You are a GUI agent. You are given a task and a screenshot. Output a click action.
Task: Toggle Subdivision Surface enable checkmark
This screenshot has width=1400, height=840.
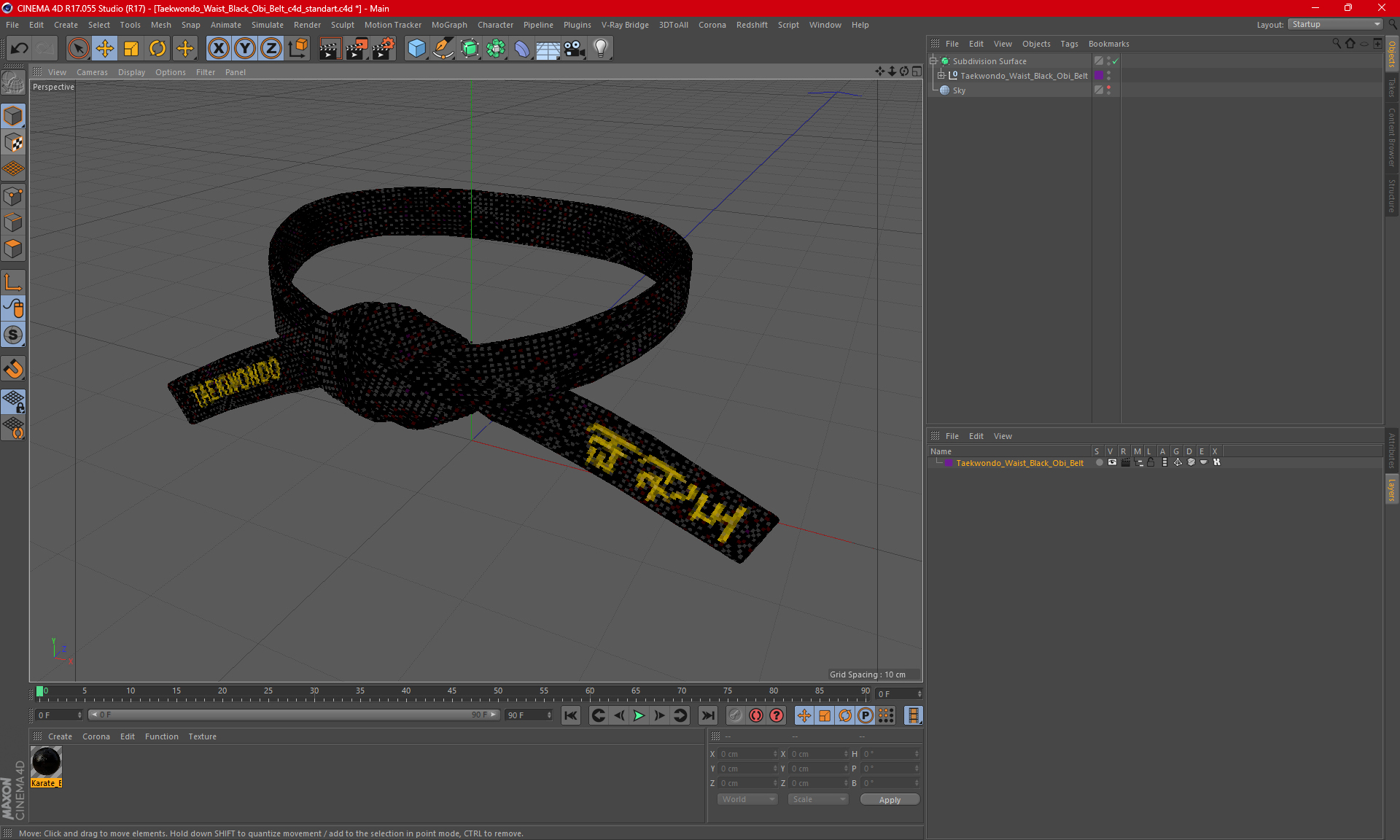pyautogui.click(x=1115, y=61)
